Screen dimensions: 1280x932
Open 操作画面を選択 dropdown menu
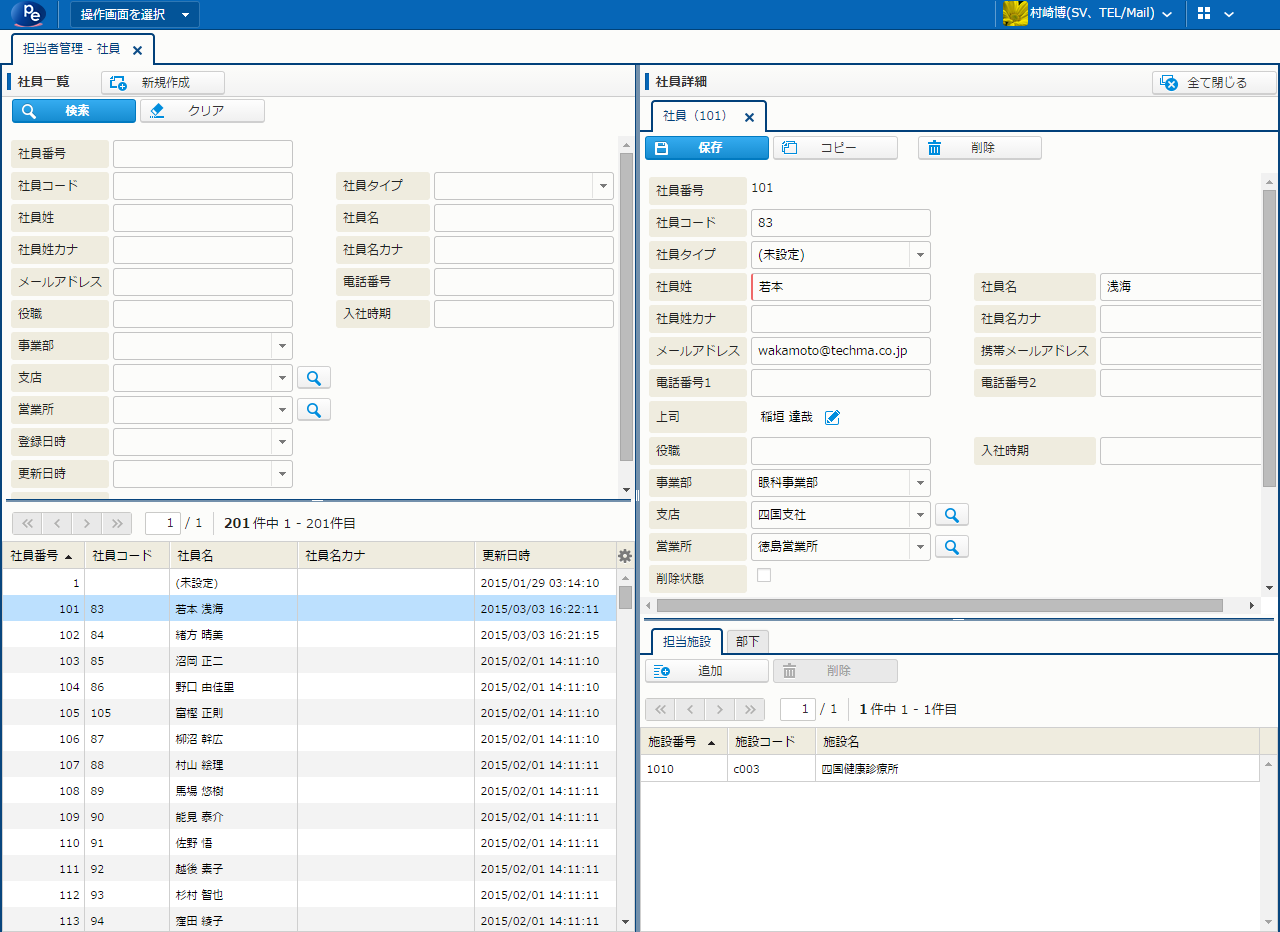pos(135,14)
